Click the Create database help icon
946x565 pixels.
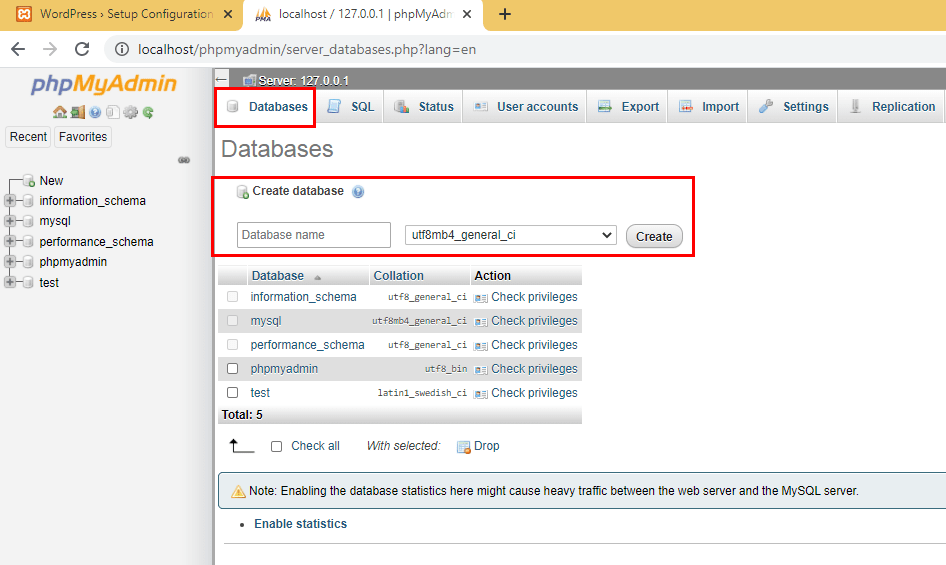pos(358,192)
